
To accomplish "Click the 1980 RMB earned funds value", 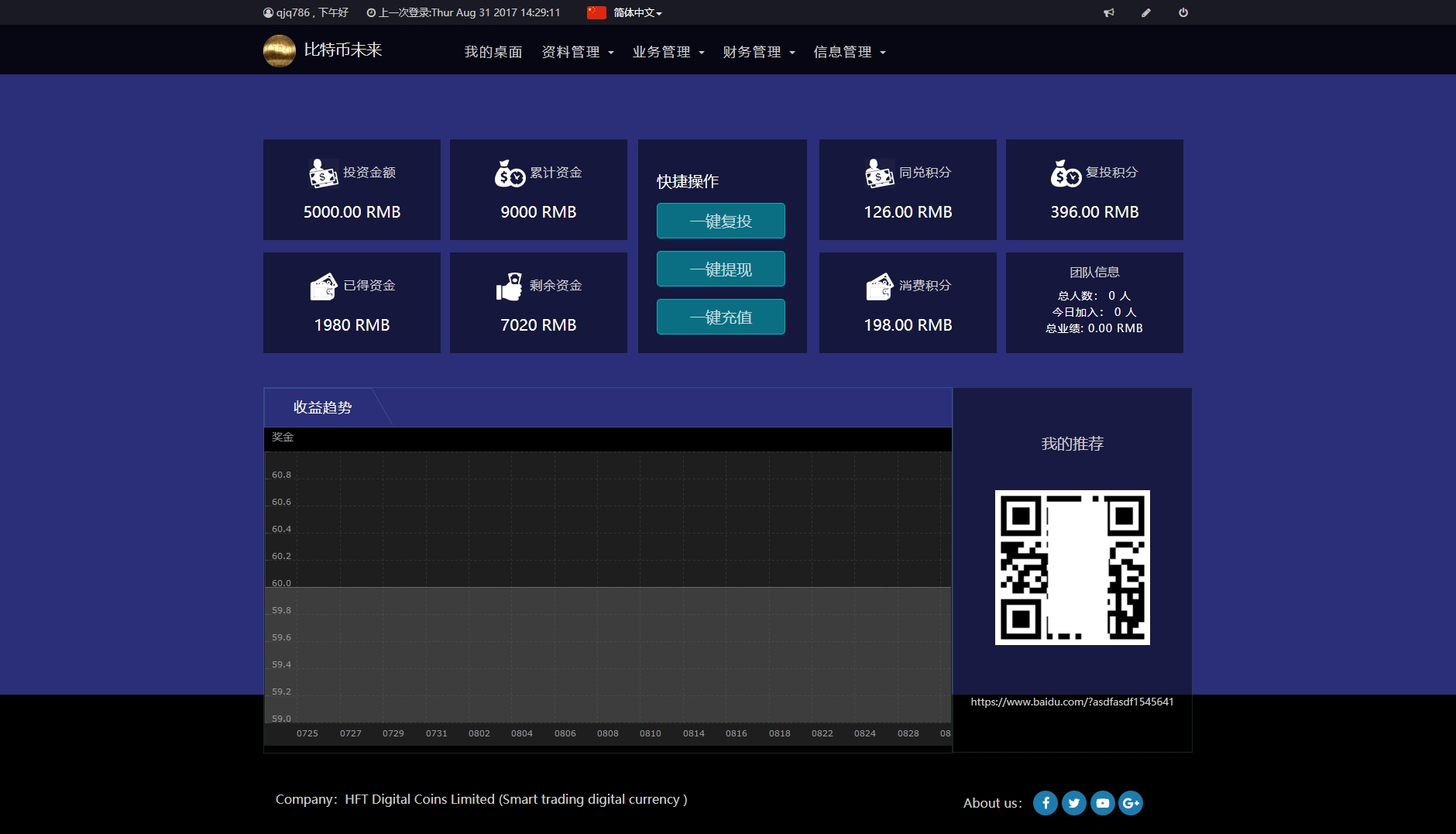I will pos(352,325).
